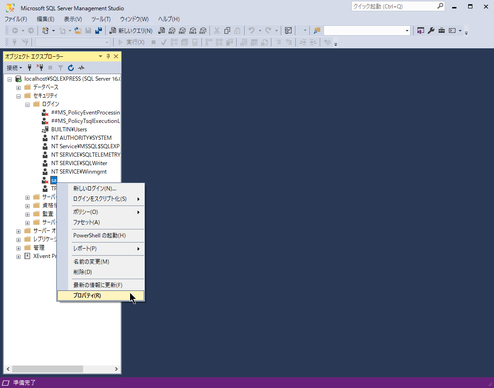Image resolution: width=494 pixels, height=388 pixels.
Task: Click the Save All toolbar icon
Action: 98,31
